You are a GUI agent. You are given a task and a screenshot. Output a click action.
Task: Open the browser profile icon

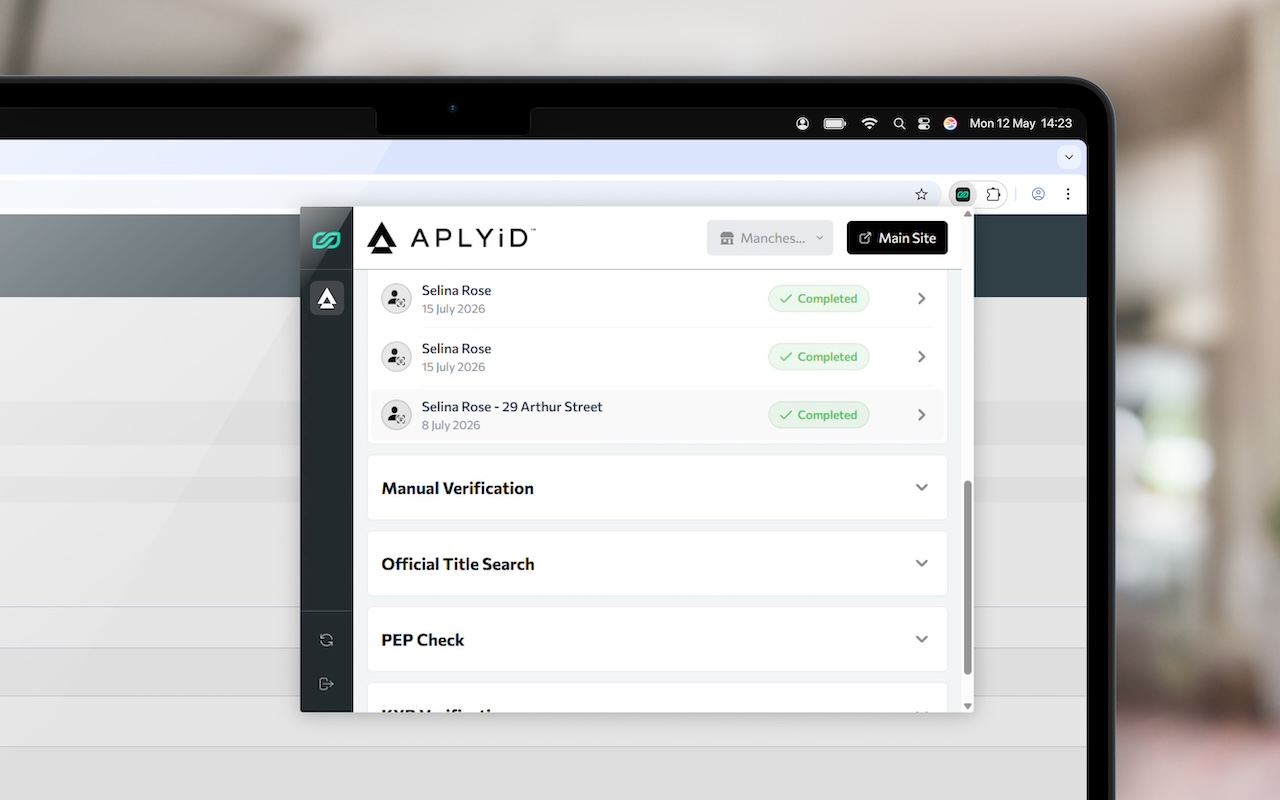coord(1038,194)
